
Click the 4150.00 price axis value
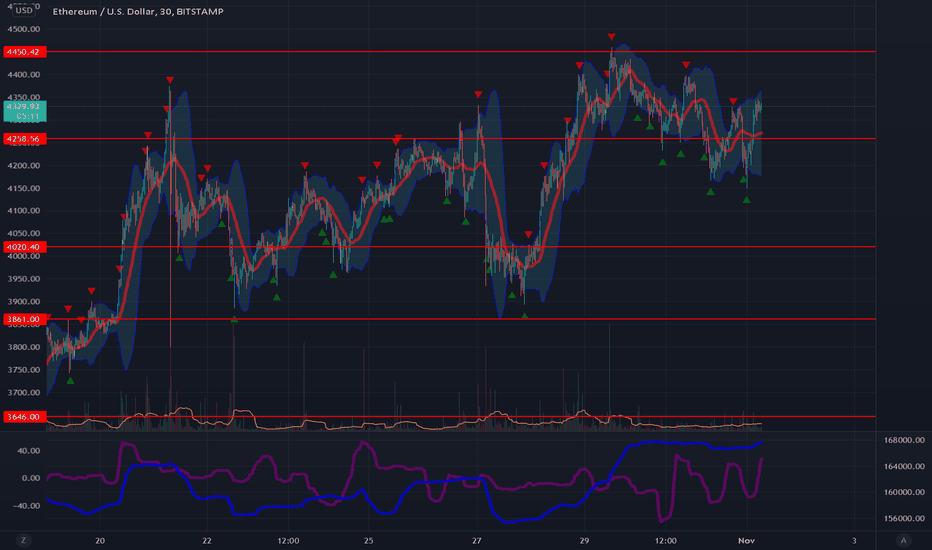(x=24, y=188)
